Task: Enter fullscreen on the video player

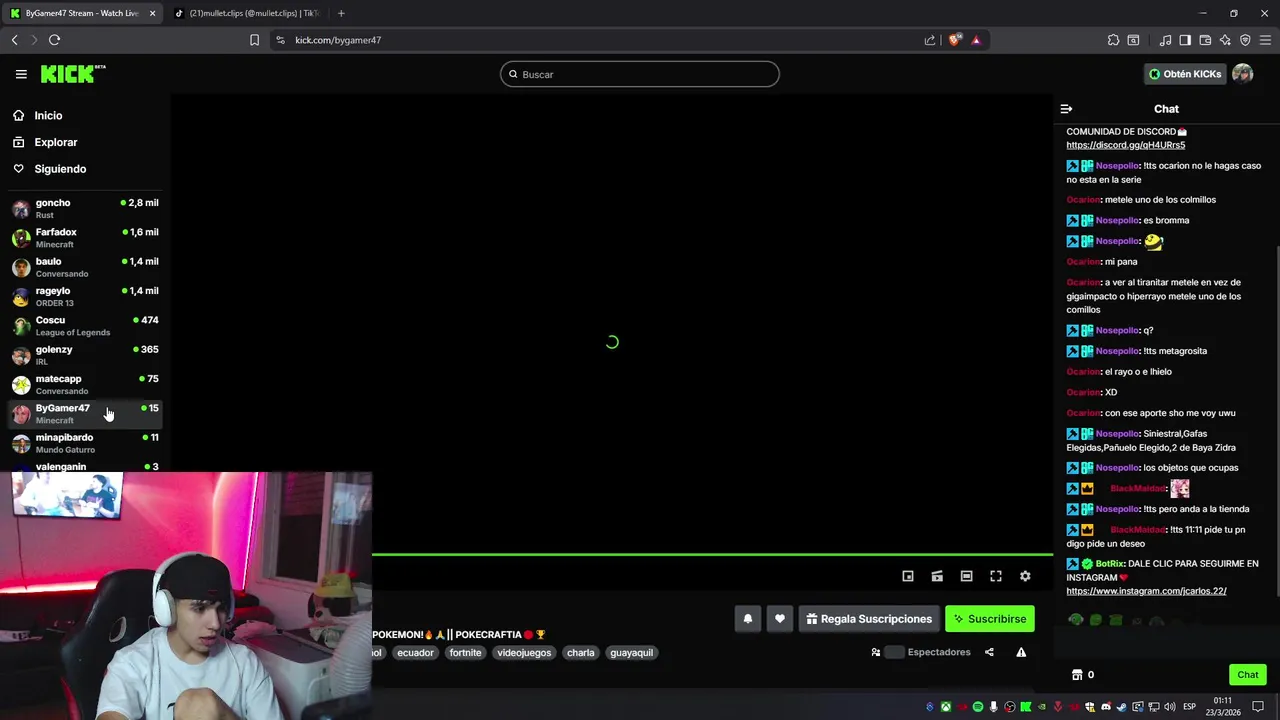Action: 996,576
